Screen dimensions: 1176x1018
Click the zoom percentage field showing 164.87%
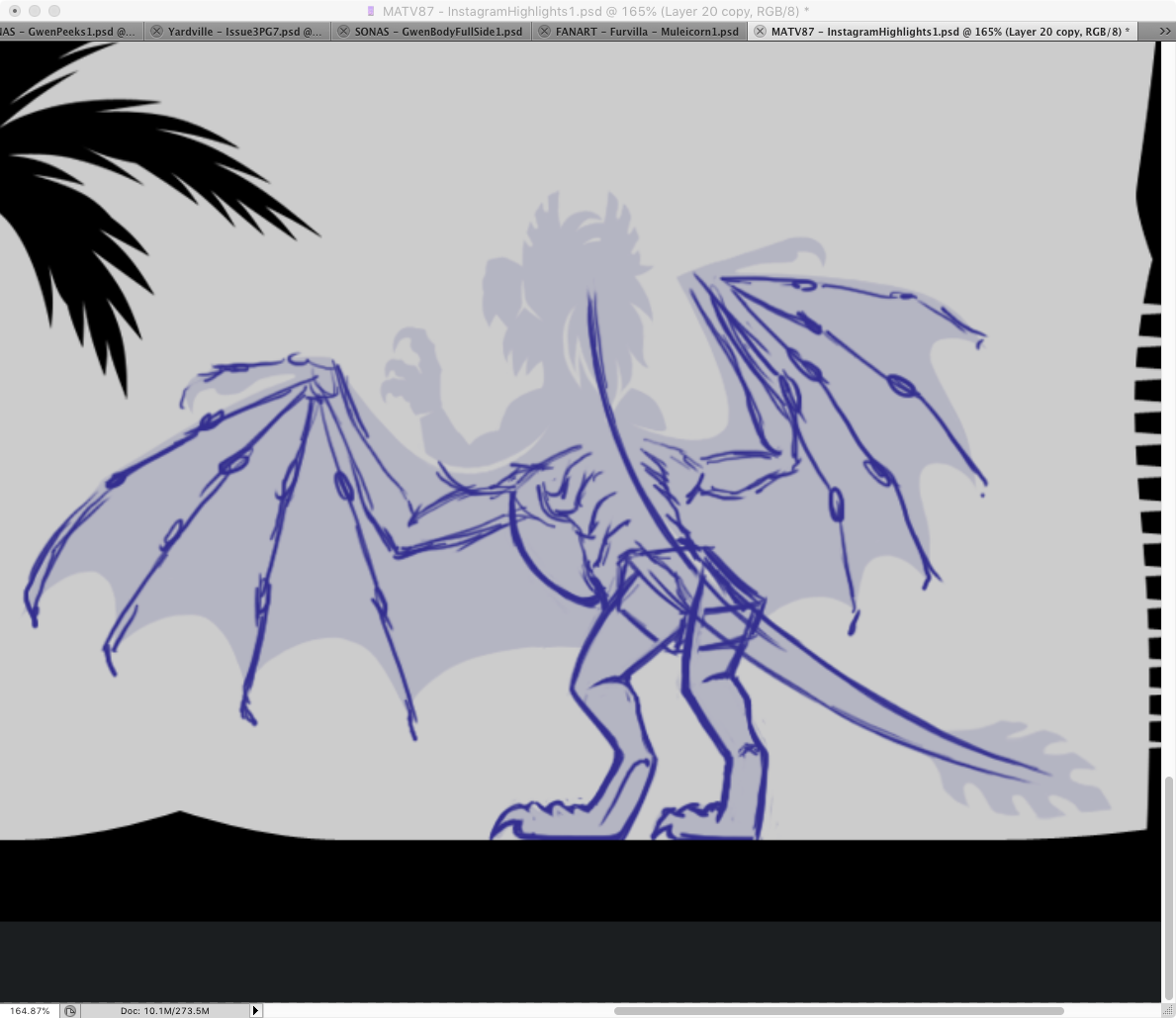click(30, 1011)
